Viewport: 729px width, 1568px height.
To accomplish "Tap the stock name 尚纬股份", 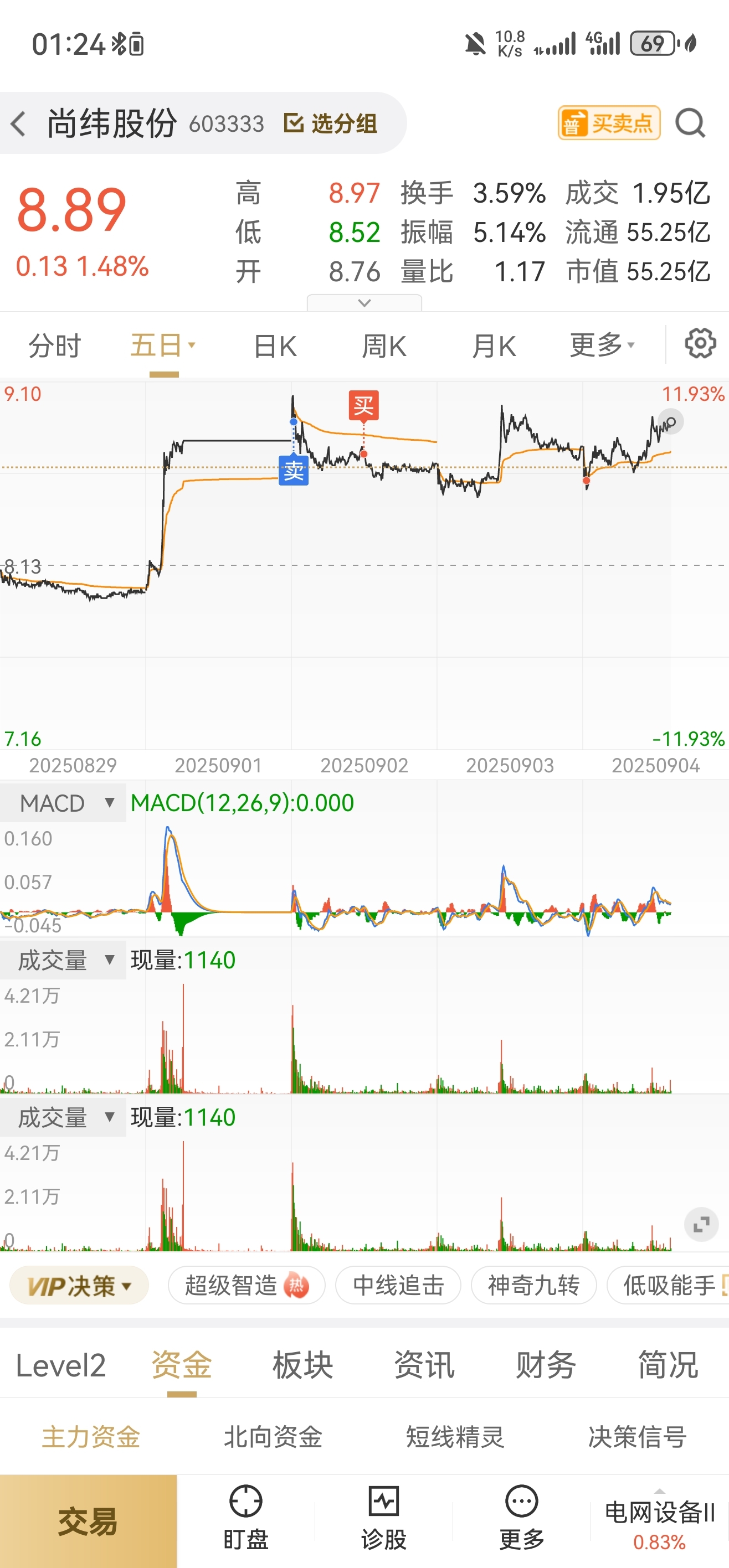I will [x=112, y=123].
